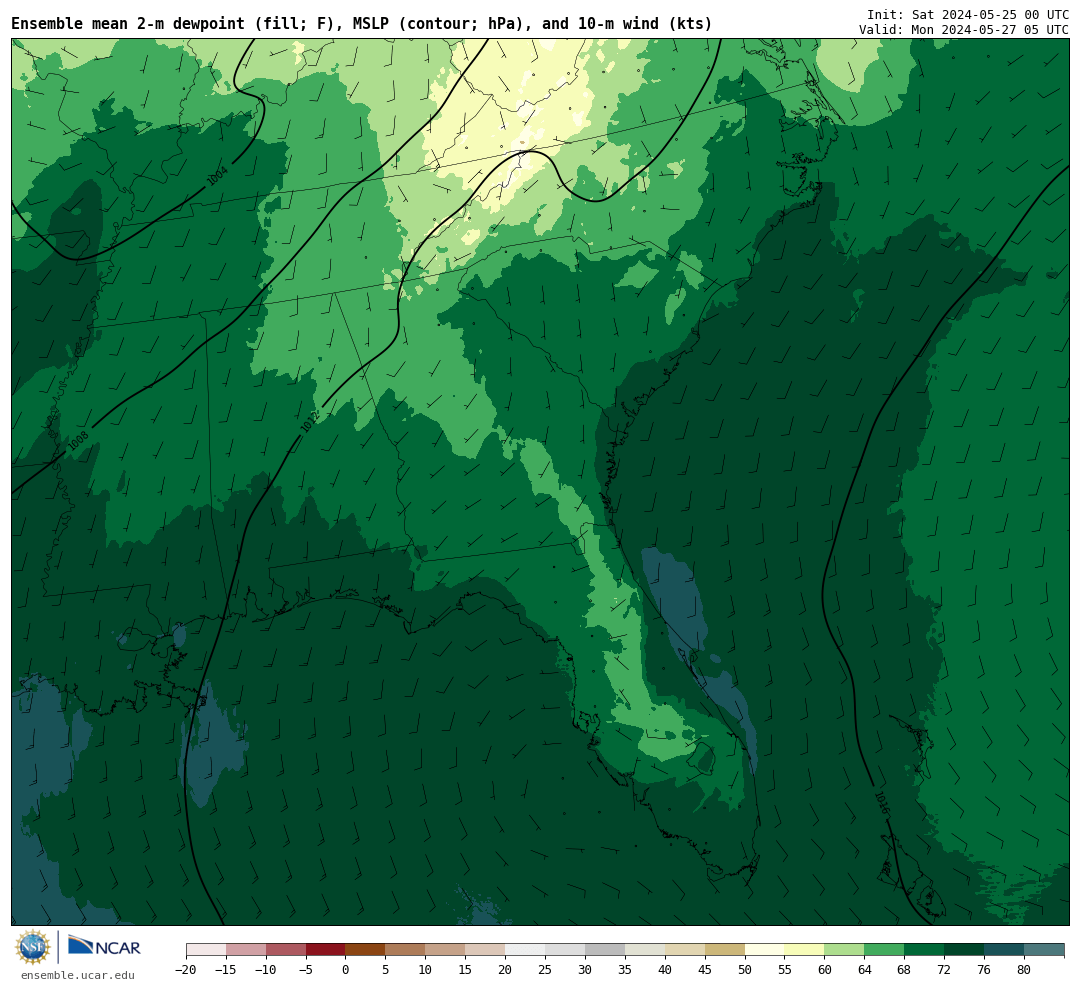Pick the brown 0 to 5 legend swatch
This screenshot has width=1080, height=988.
click(365, 950)
